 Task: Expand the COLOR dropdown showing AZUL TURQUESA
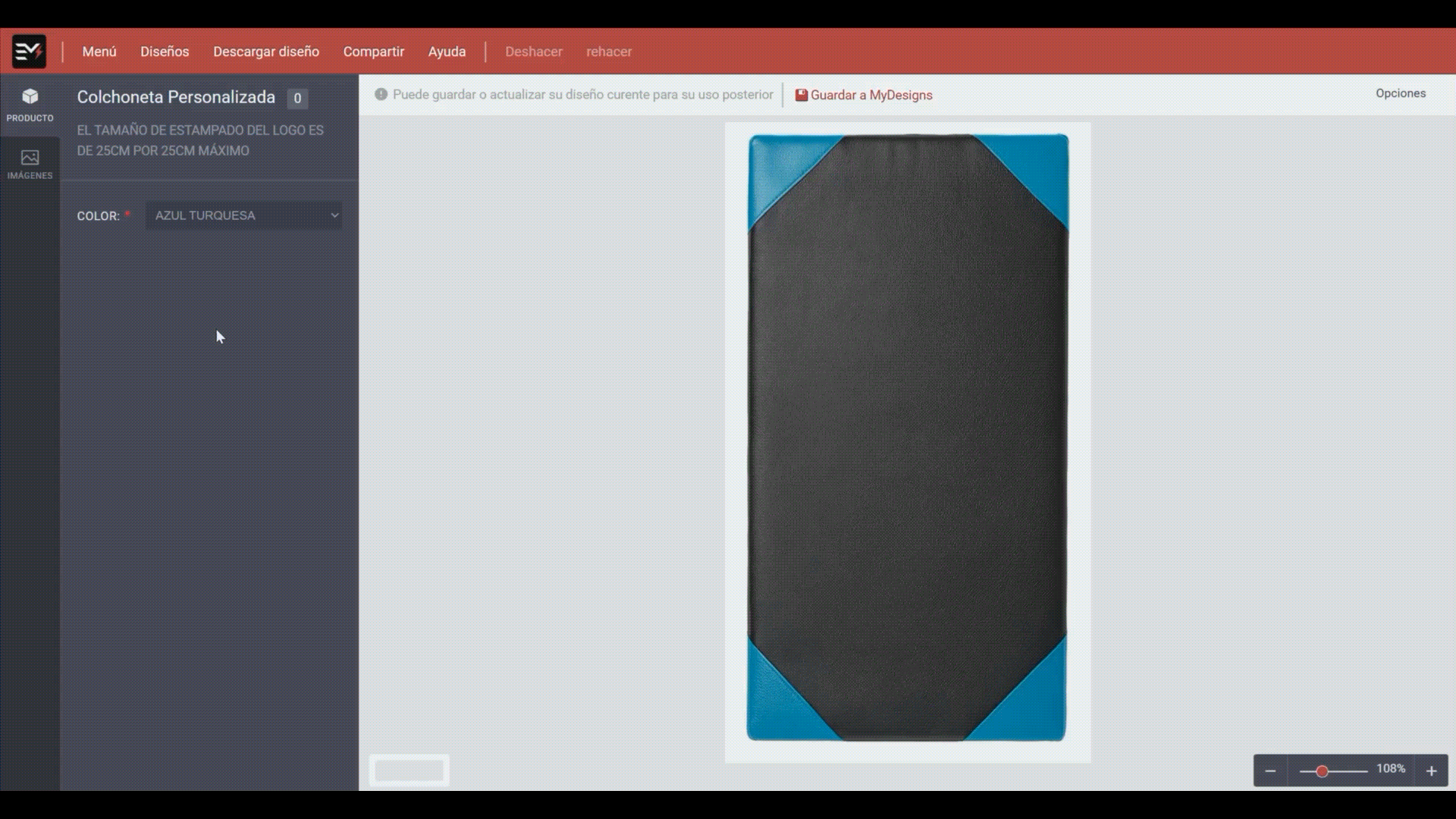[243, 215]
